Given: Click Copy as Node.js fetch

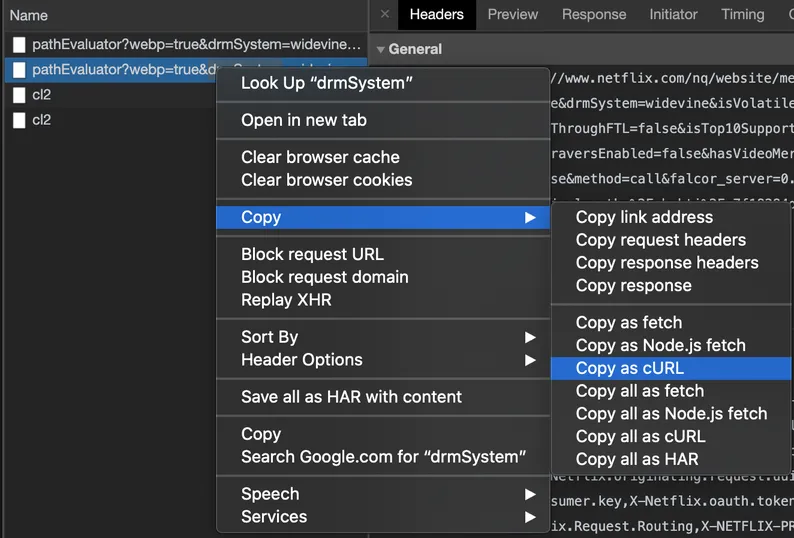Looking at the screenshot, I should click(660, 345).
